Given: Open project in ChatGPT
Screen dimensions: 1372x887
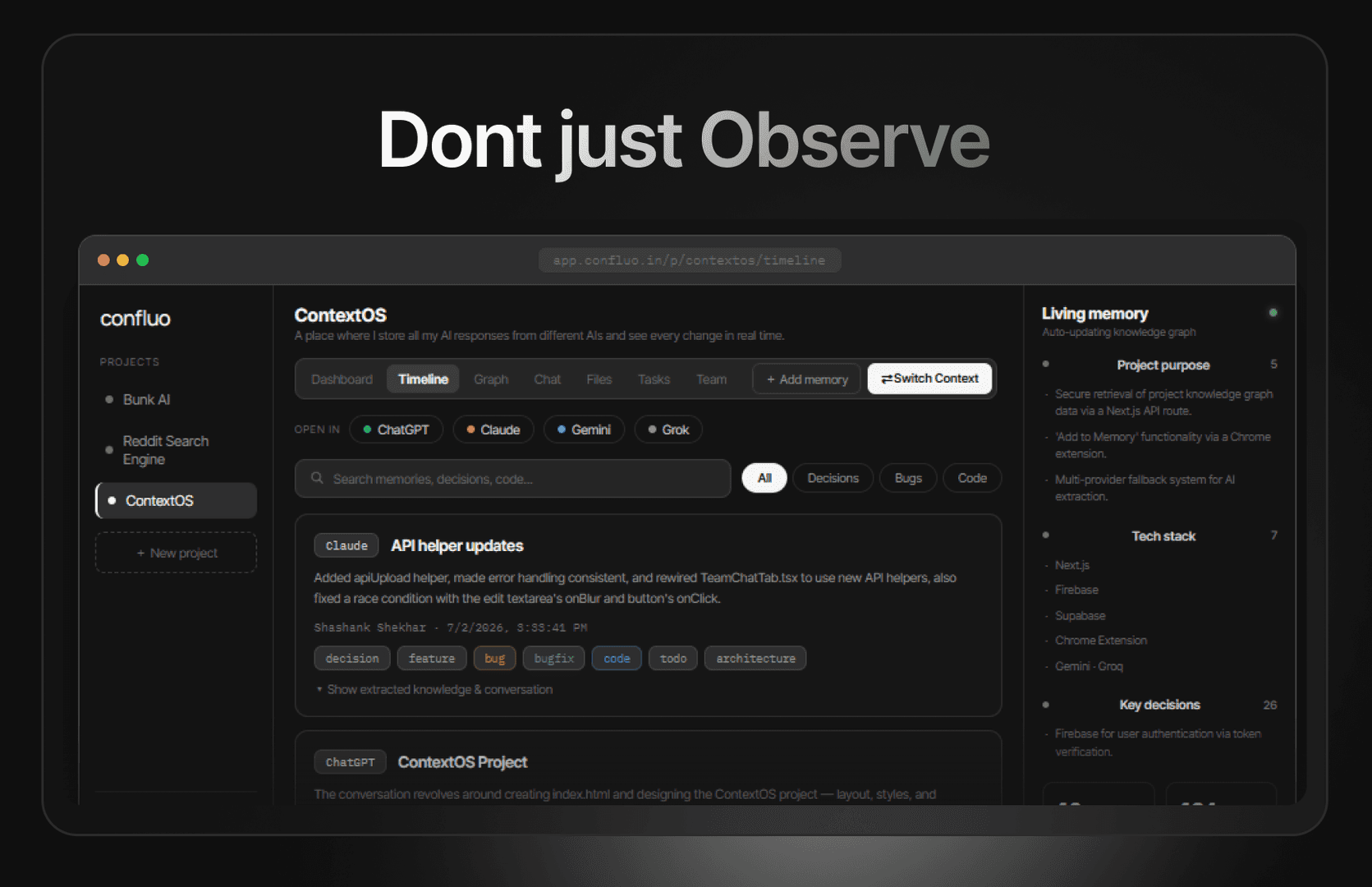Looking at the screenshot, I should [x=396, y=430].
